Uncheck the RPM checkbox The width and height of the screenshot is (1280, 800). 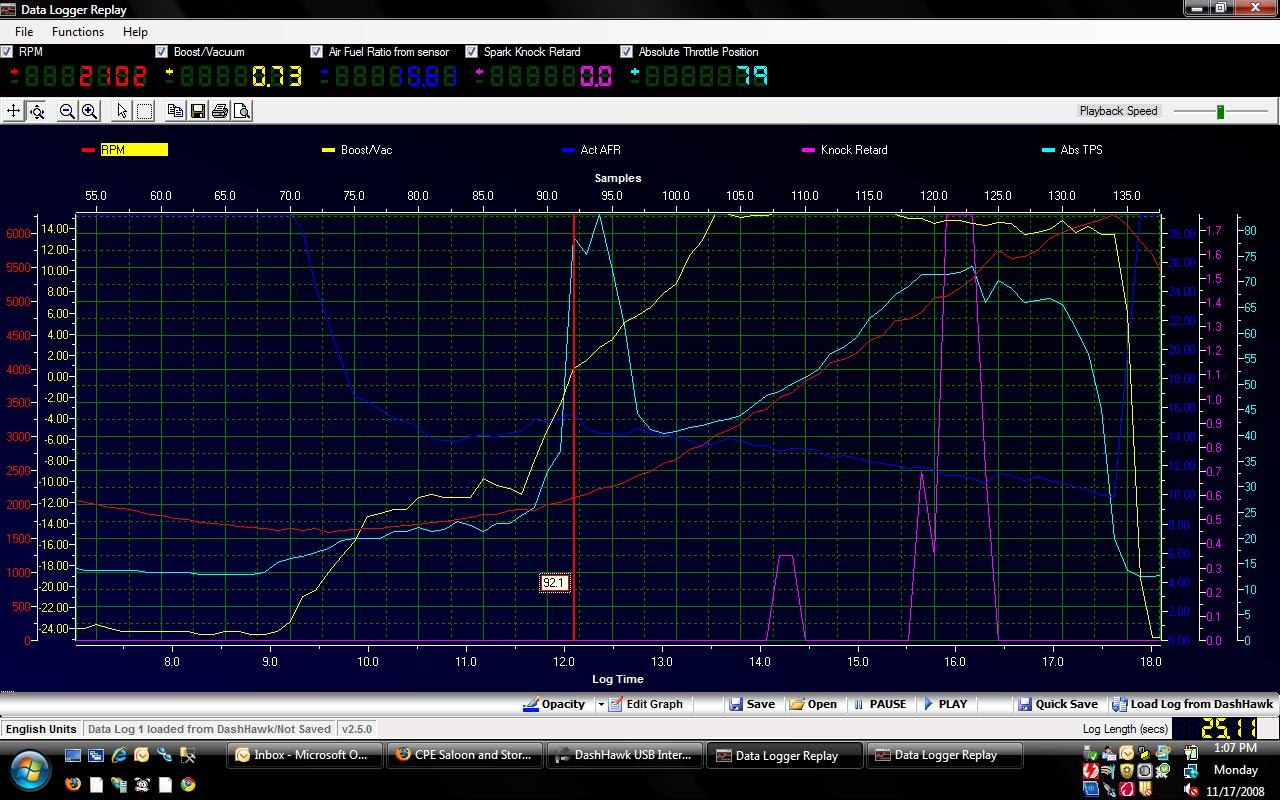[x=7, y=52]
